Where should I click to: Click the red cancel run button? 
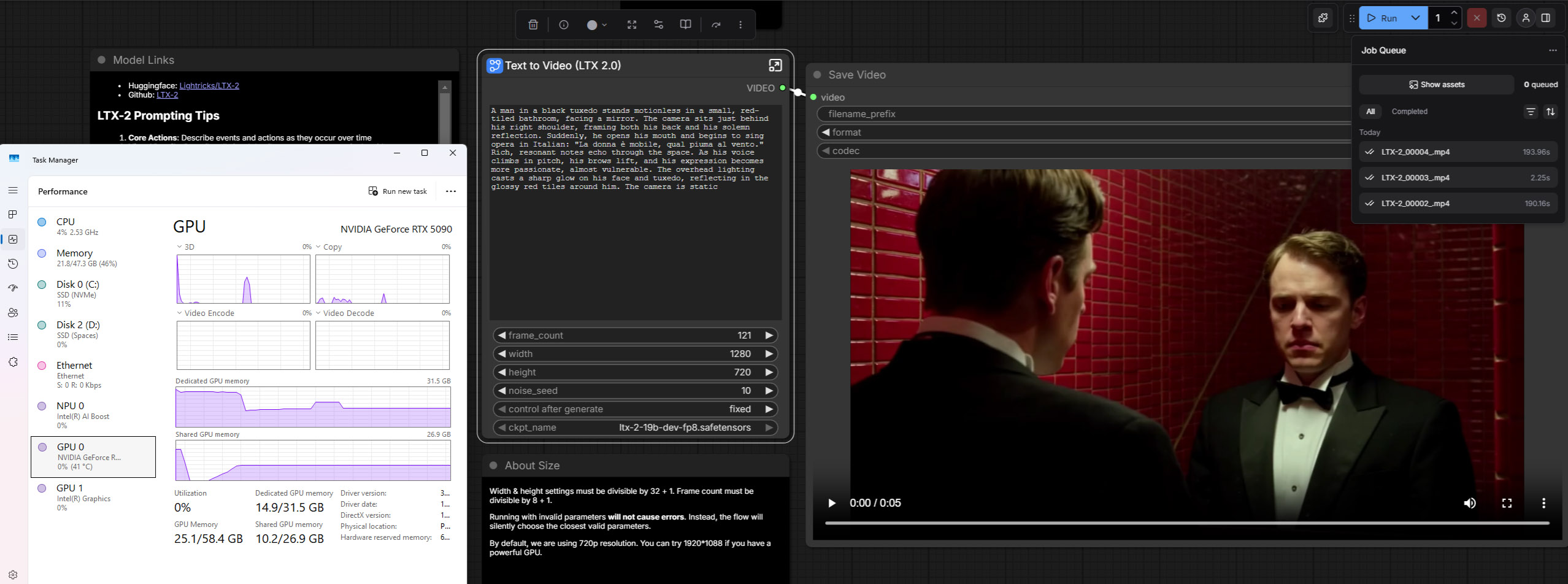point(1477,18)
